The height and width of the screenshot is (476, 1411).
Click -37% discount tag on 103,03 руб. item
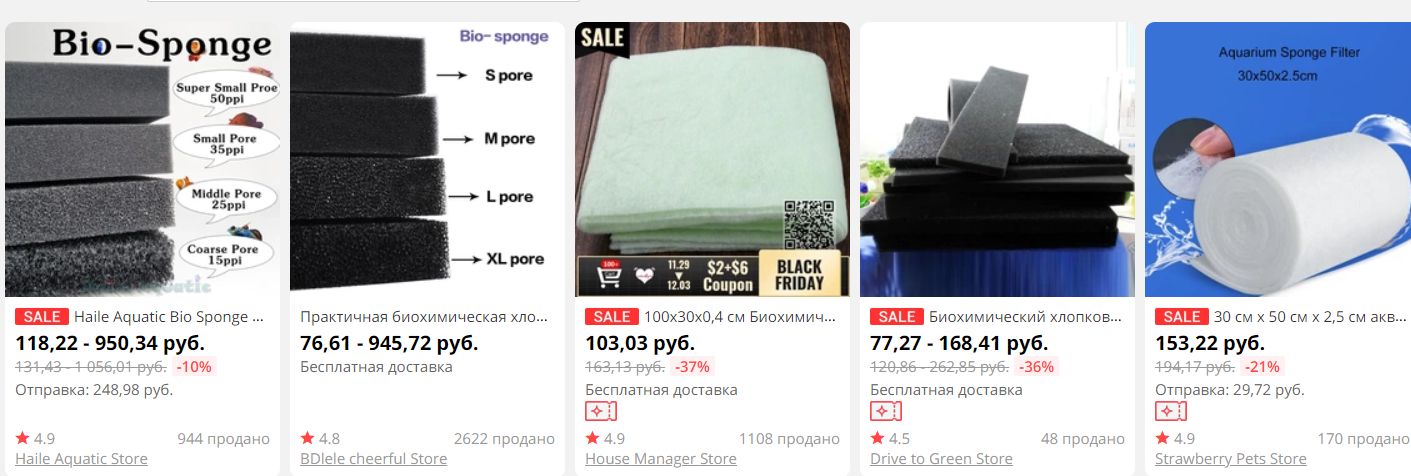(691, 367)
